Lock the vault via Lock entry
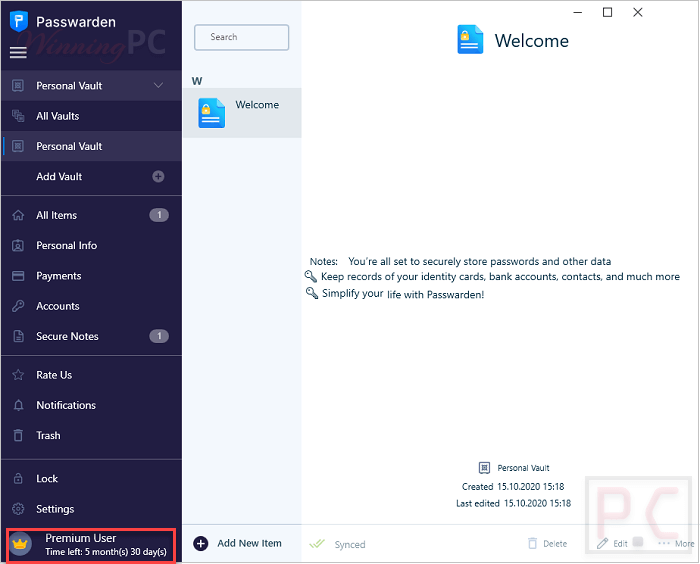The height and width of the screenshot is (564, 700). tap(91, 479)
